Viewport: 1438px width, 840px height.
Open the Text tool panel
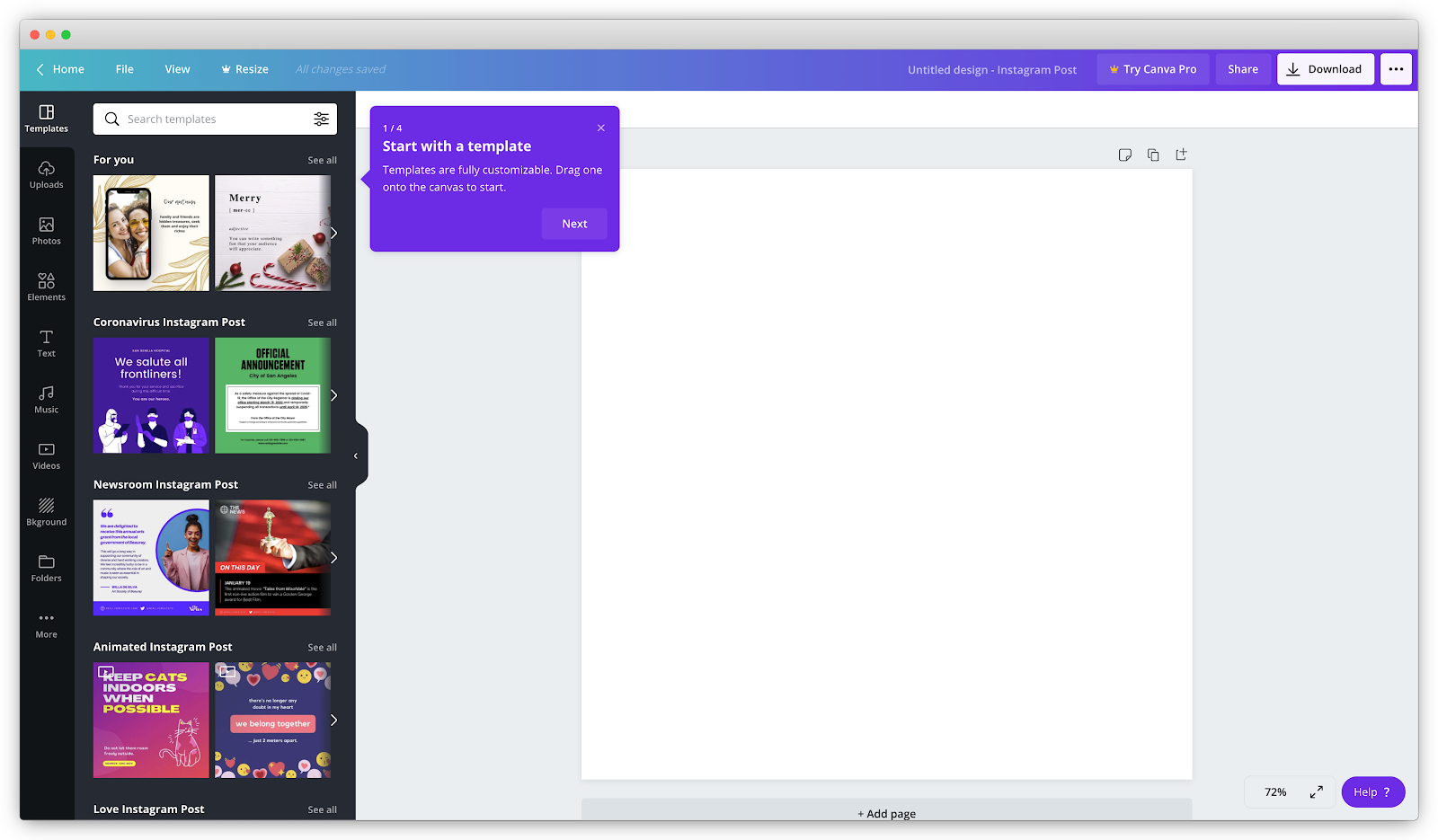[x=47, y=343]
